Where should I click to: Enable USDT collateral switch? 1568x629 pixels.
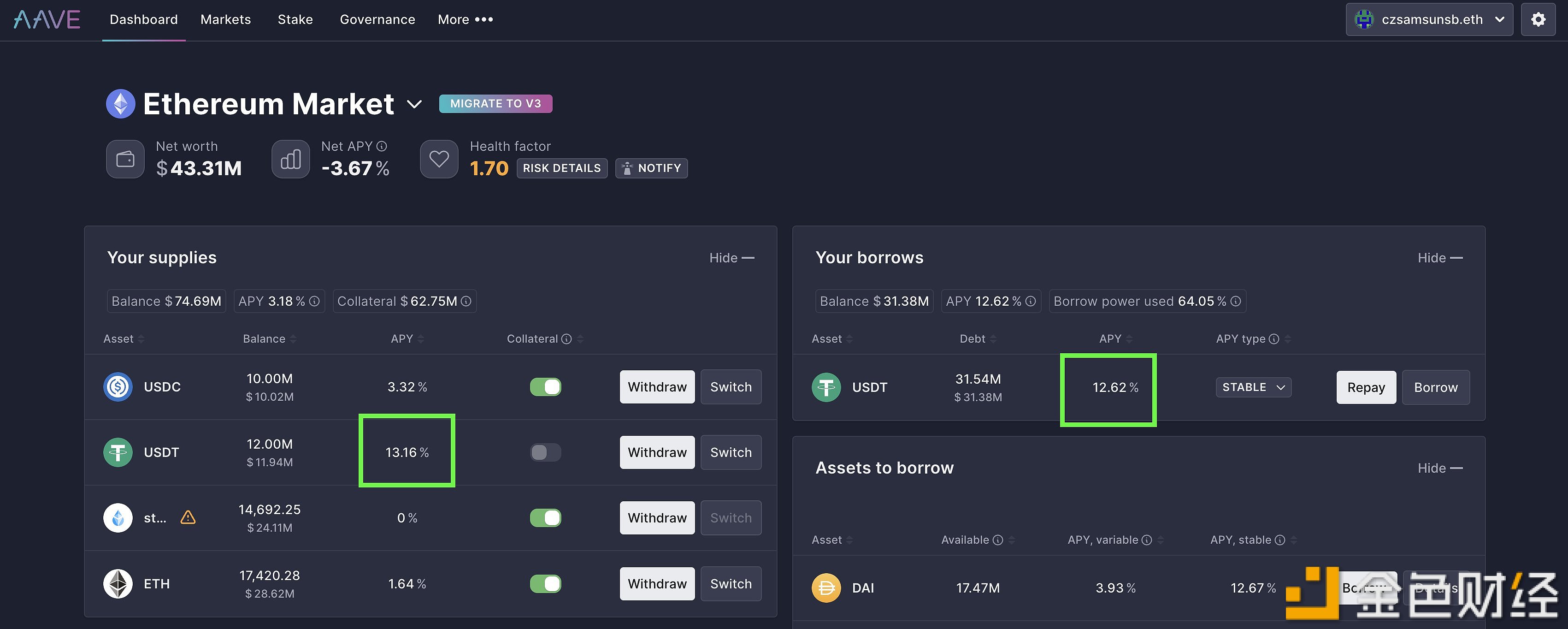tap(545, 452)
